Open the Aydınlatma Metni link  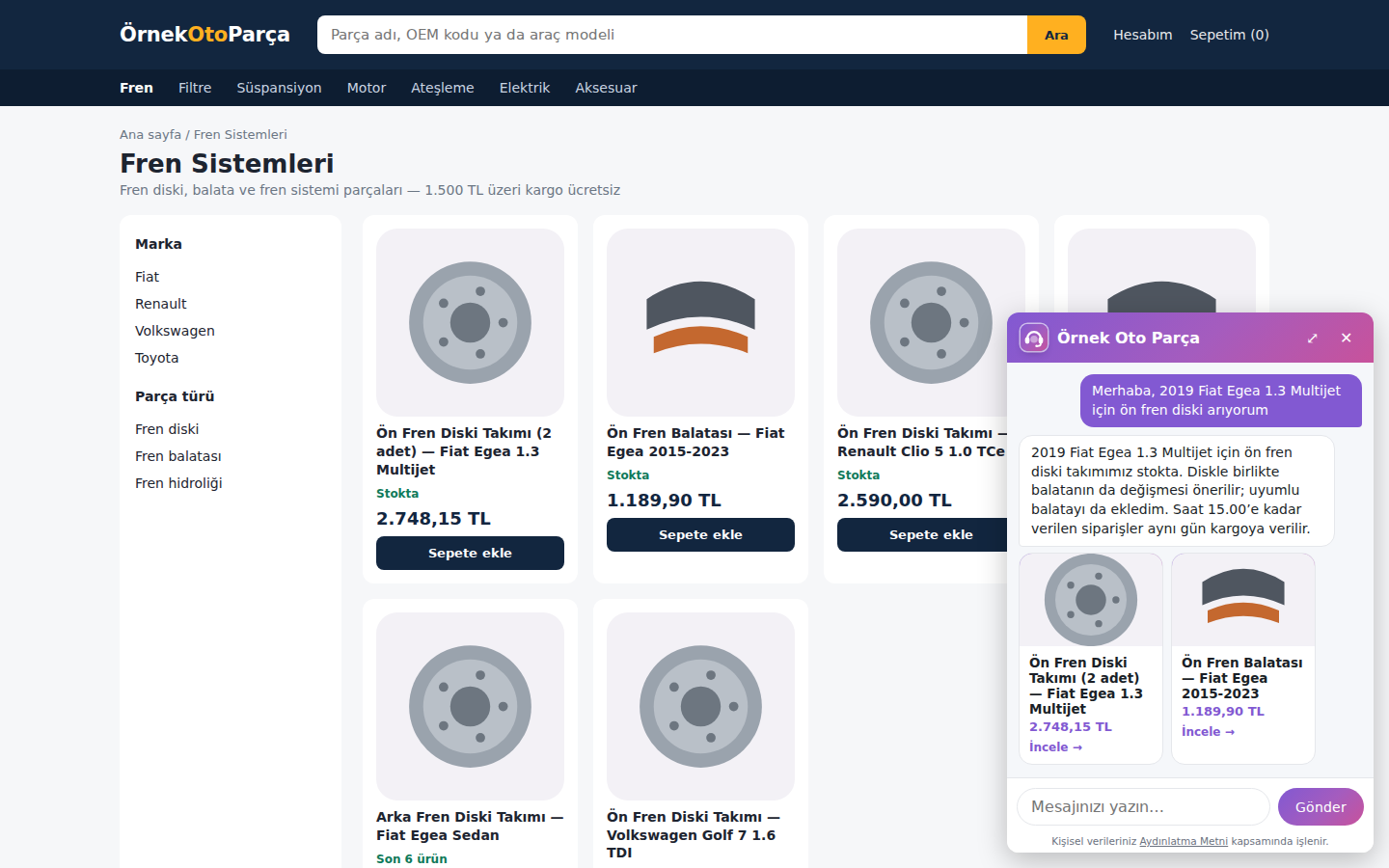(x=1184, y=842)
